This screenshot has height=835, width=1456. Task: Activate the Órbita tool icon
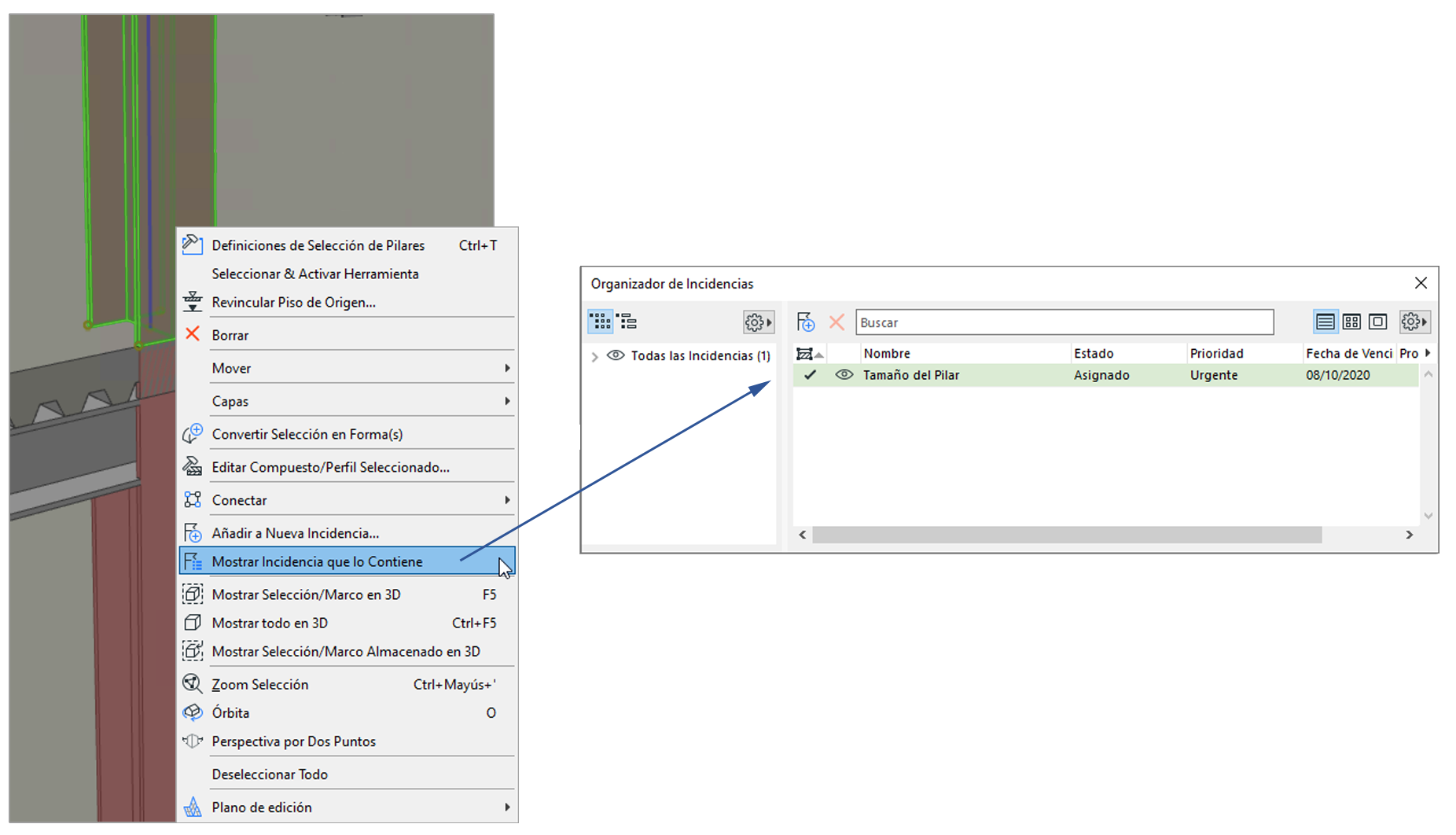[193, 712]
